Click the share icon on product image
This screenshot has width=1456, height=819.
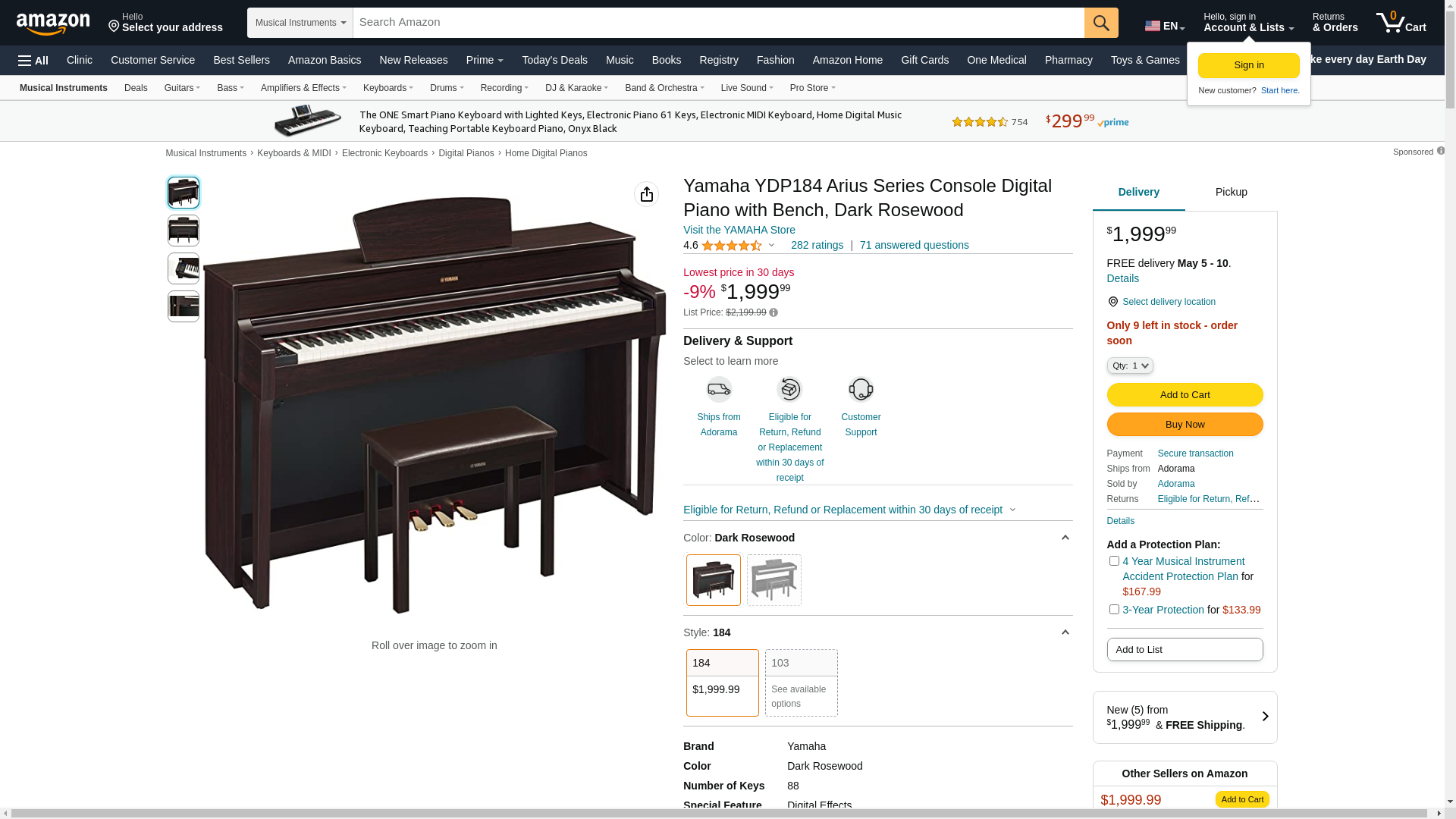646,194
